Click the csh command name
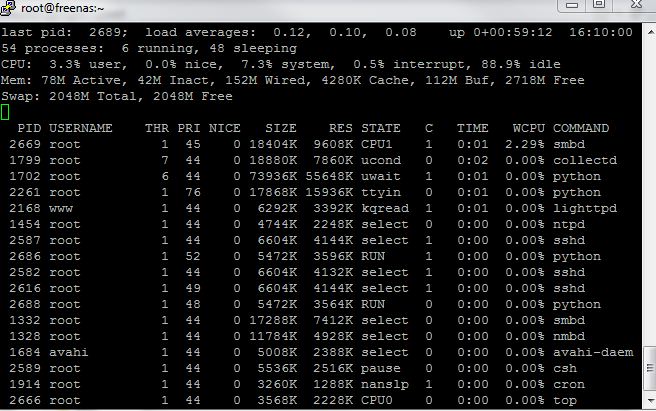Image resolution: width=656 pixels, height=411 pixels. [565, 368]
